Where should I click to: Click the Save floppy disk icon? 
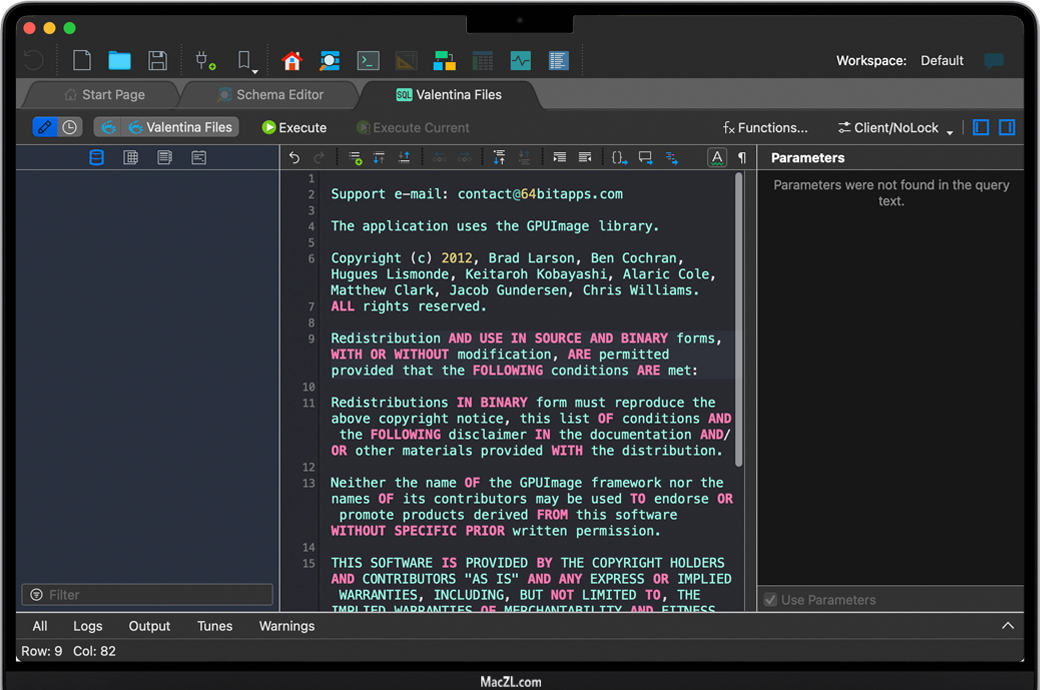pyautogui.click(x=157, y=61)
